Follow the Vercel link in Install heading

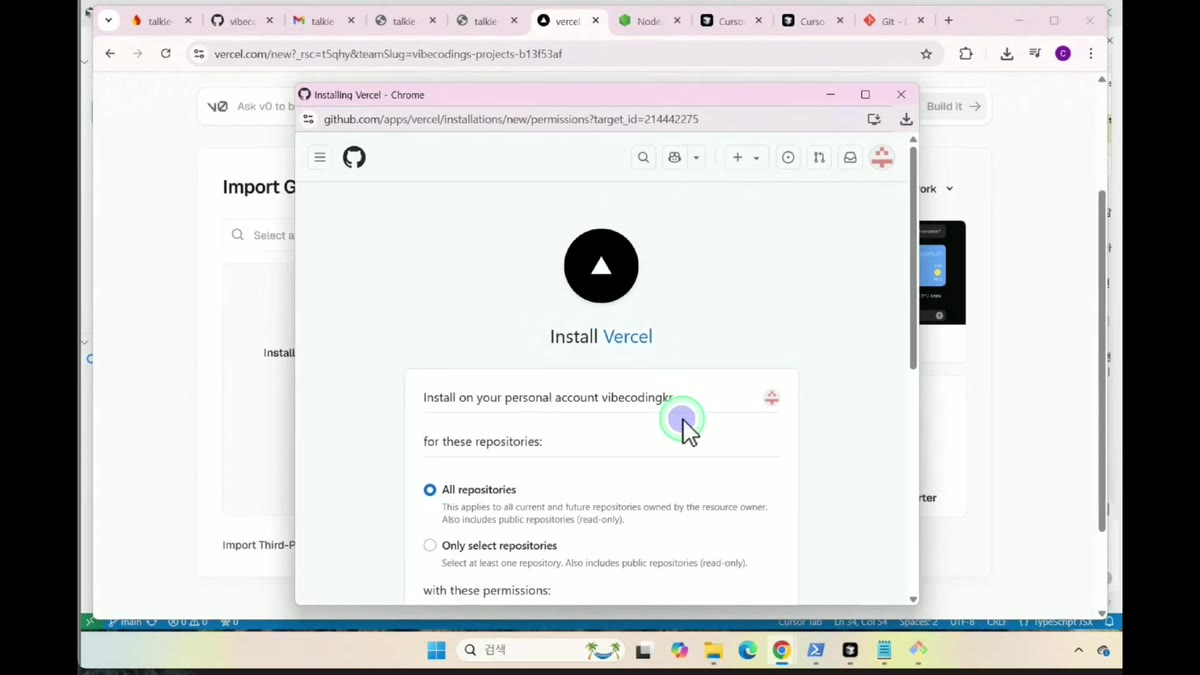click(x=628, y=336)
